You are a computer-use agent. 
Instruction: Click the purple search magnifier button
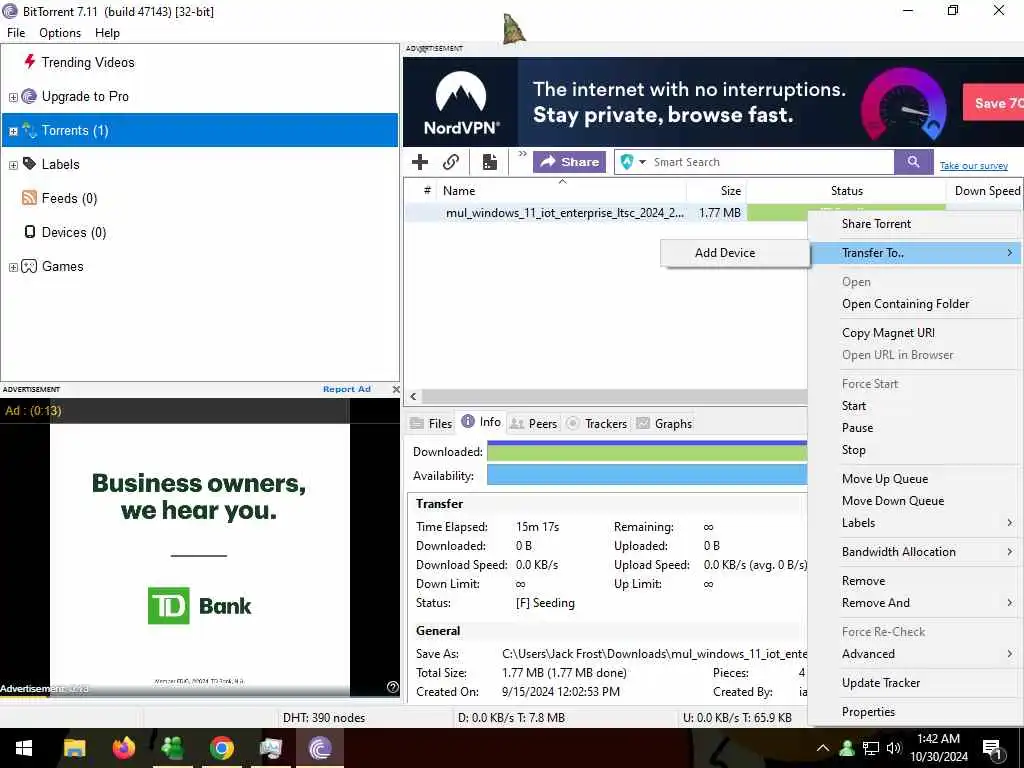coord(914,162)
